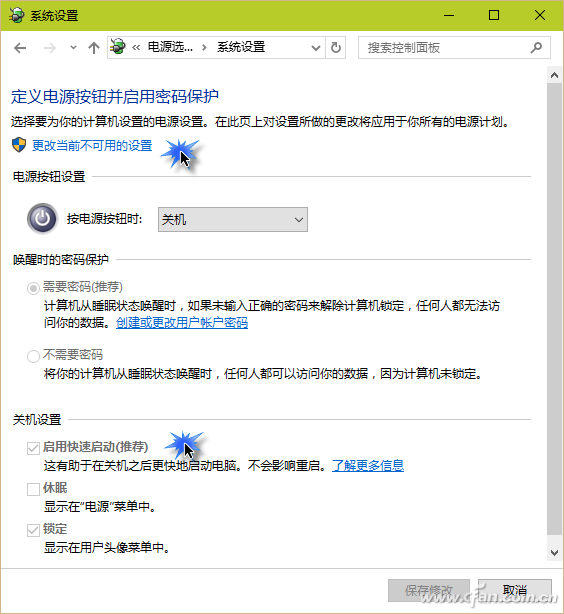This screenshot has height=614, width=564.
Task: Click the 取消 button
Action: point(515,591)
